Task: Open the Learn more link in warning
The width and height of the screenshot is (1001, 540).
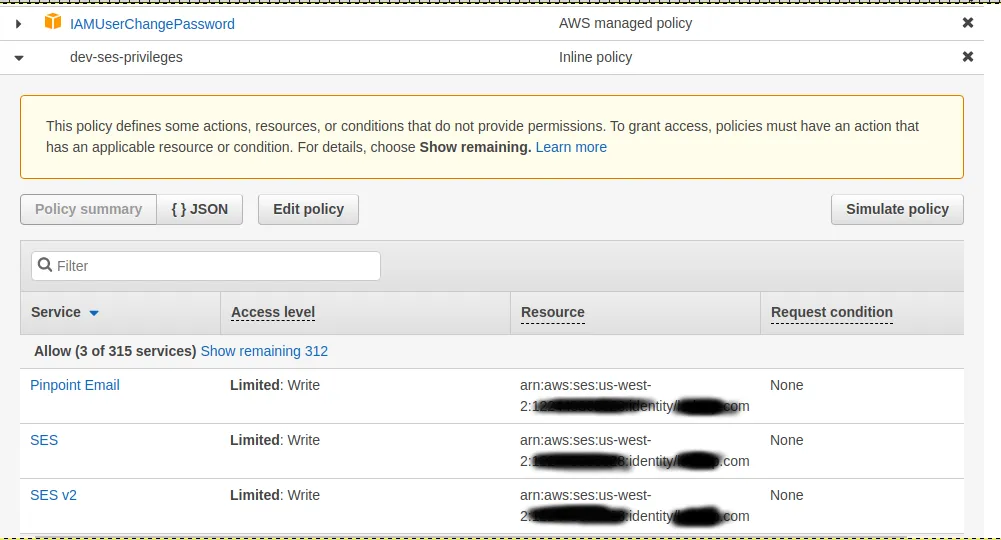Action: pos(571,147)
